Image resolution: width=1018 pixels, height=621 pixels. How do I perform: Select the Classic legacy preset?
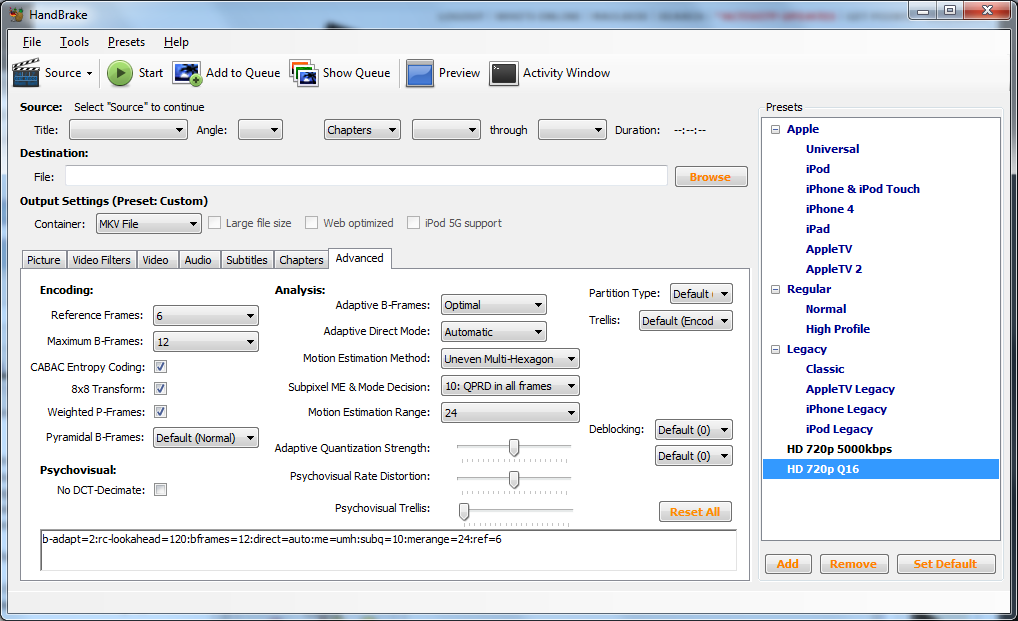(825, 369)
